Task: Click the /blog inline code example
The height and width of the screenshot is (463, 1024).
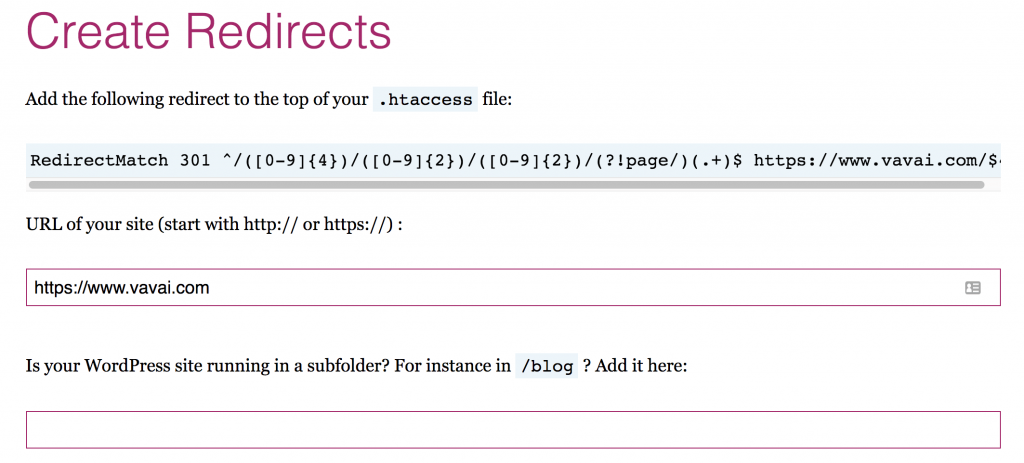Action: (545, 366)
